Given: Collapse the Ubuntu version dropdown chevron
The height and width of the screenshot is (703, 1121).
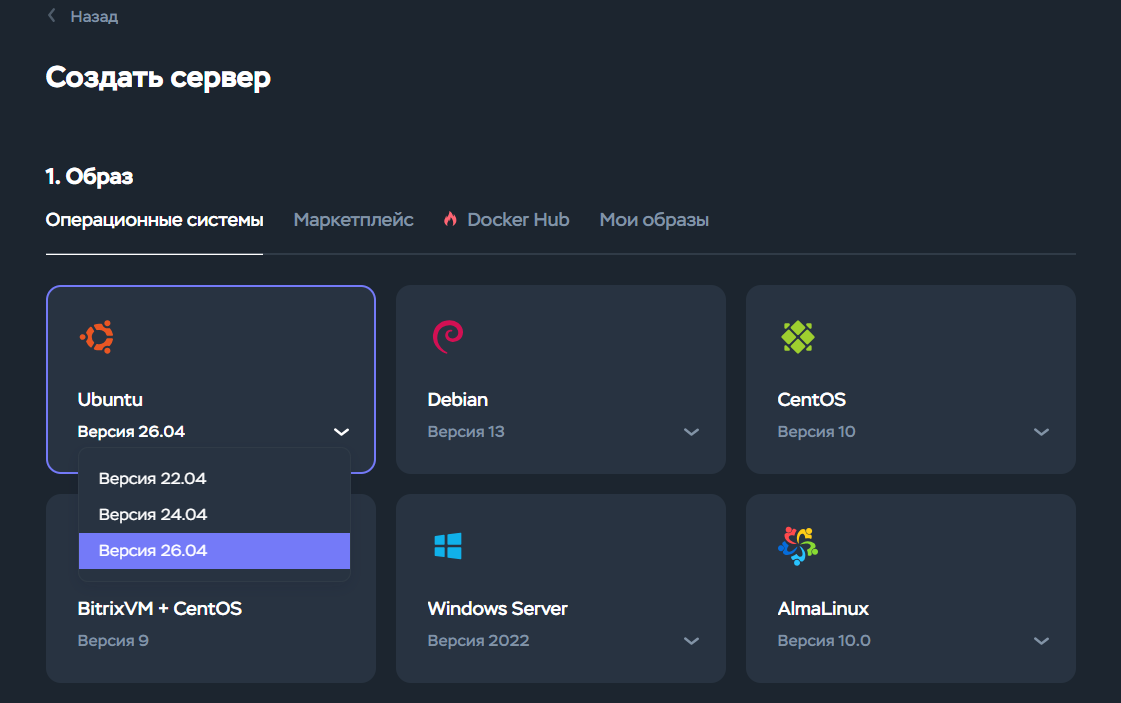Looking at the screenshot, I should (341, 432).
